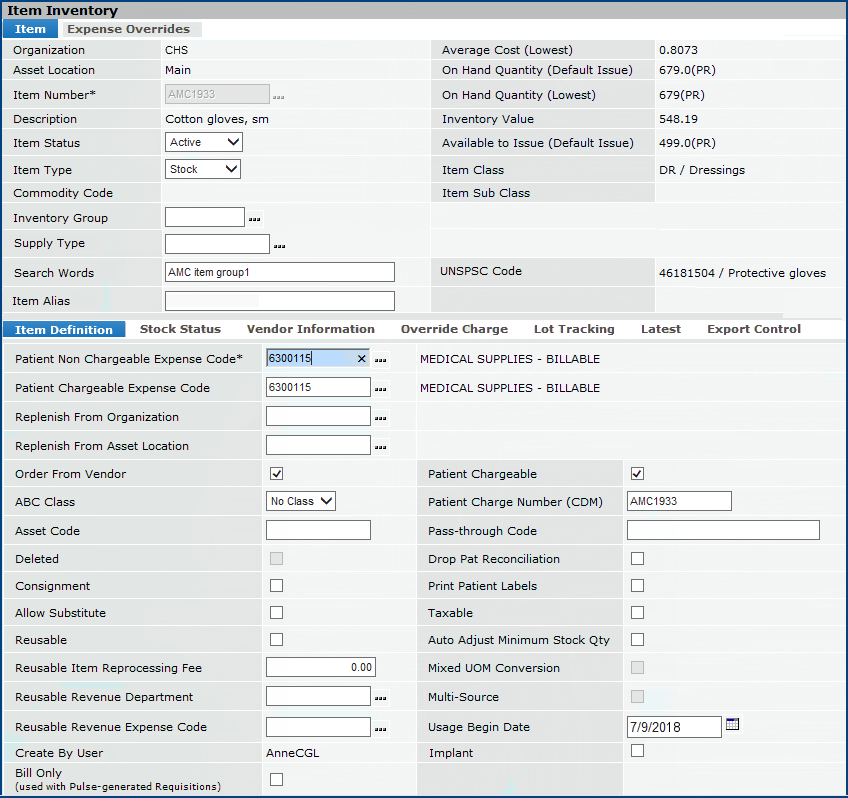This screenshot has height=798, width=848.
Task: Open the Vendor Information tab
Action: pos(310,329)
